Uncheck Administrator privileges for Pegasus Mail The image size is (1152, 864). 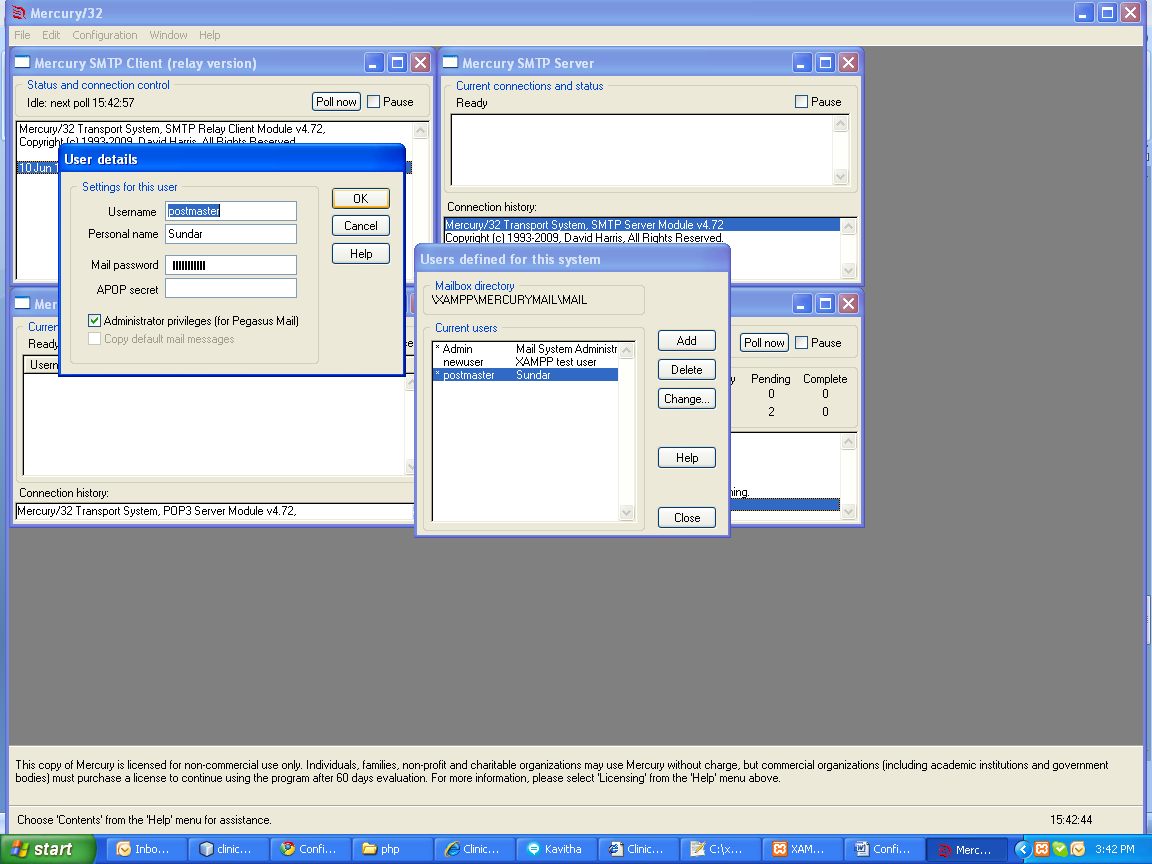pyautogui.click(x=93, y=321)
